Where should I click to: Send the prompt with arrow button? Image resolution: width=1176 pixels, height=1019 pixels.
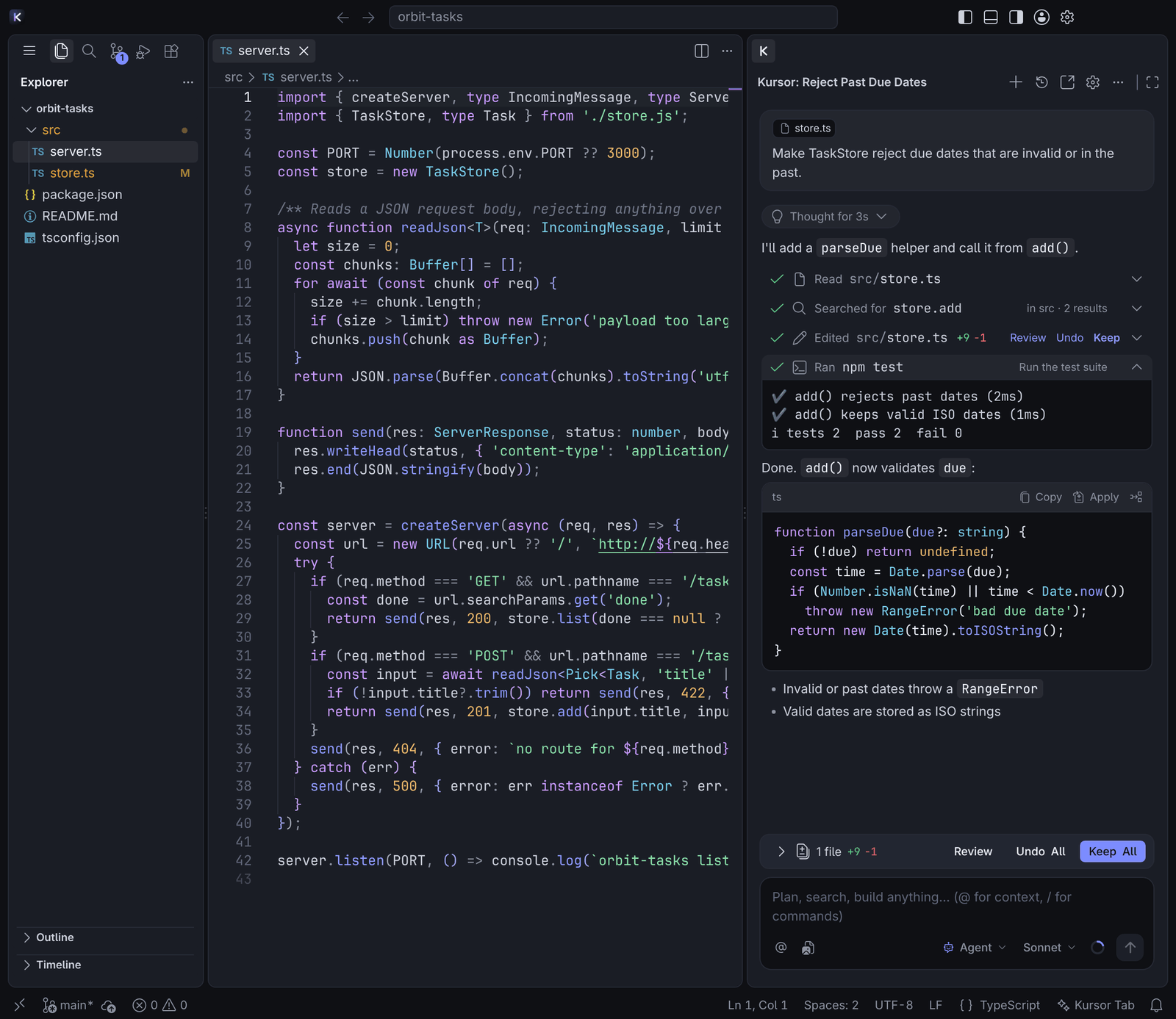click(1130, 948)
